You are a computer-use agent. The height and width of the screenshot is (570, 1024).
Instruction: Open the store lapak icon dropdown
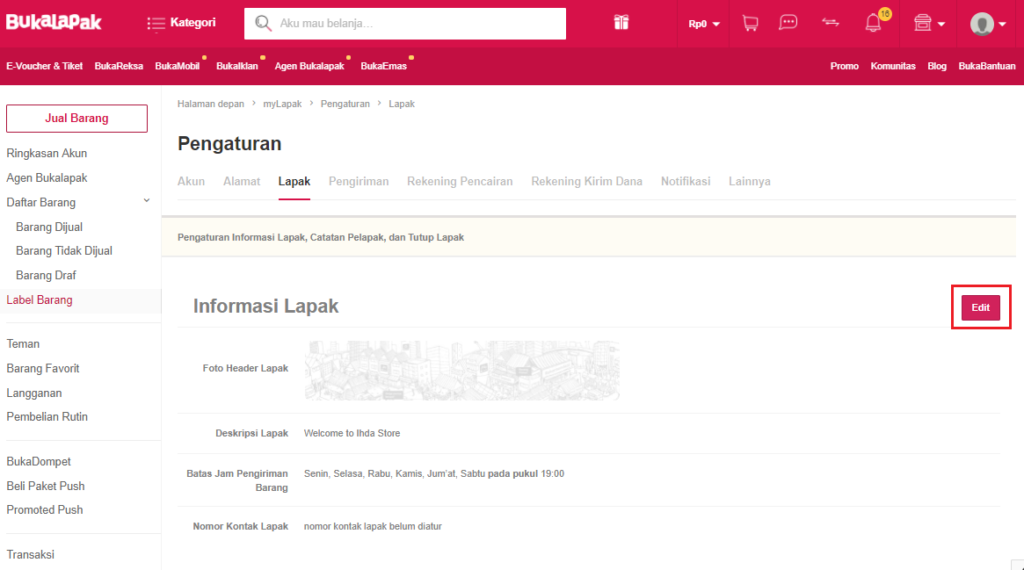pos(929,24)
